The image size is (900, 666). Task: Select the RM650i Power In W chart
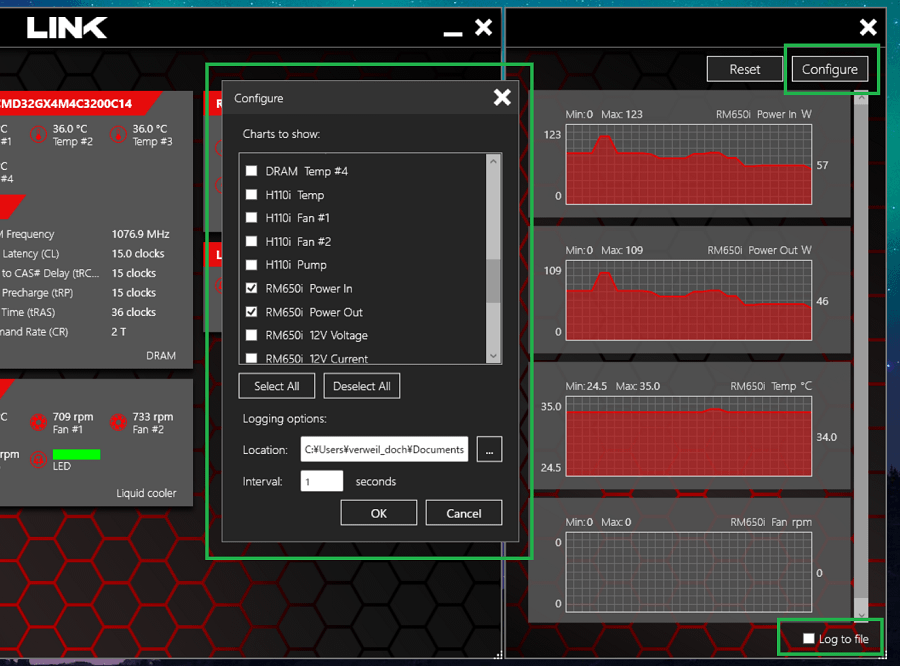click(689, 164)
